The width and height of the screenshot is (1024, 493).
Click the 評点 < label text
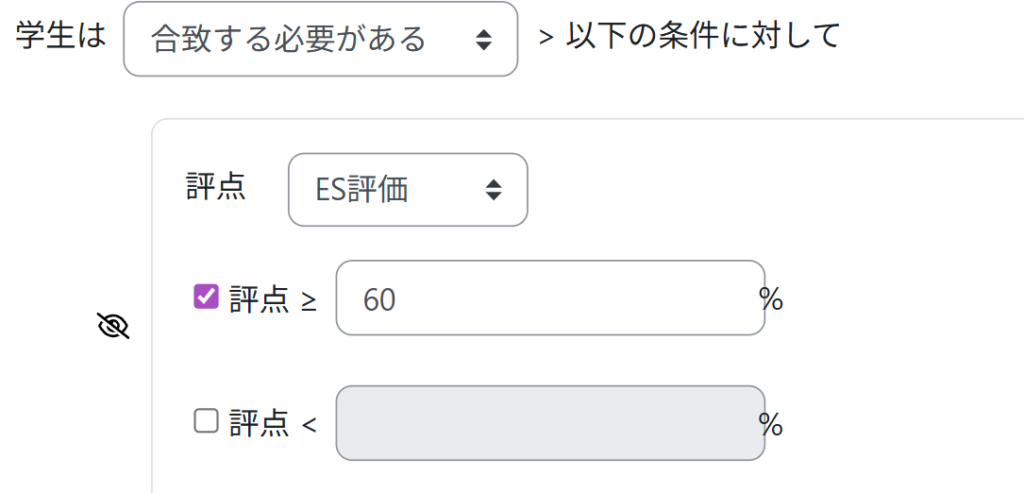(x=259, y=424)
